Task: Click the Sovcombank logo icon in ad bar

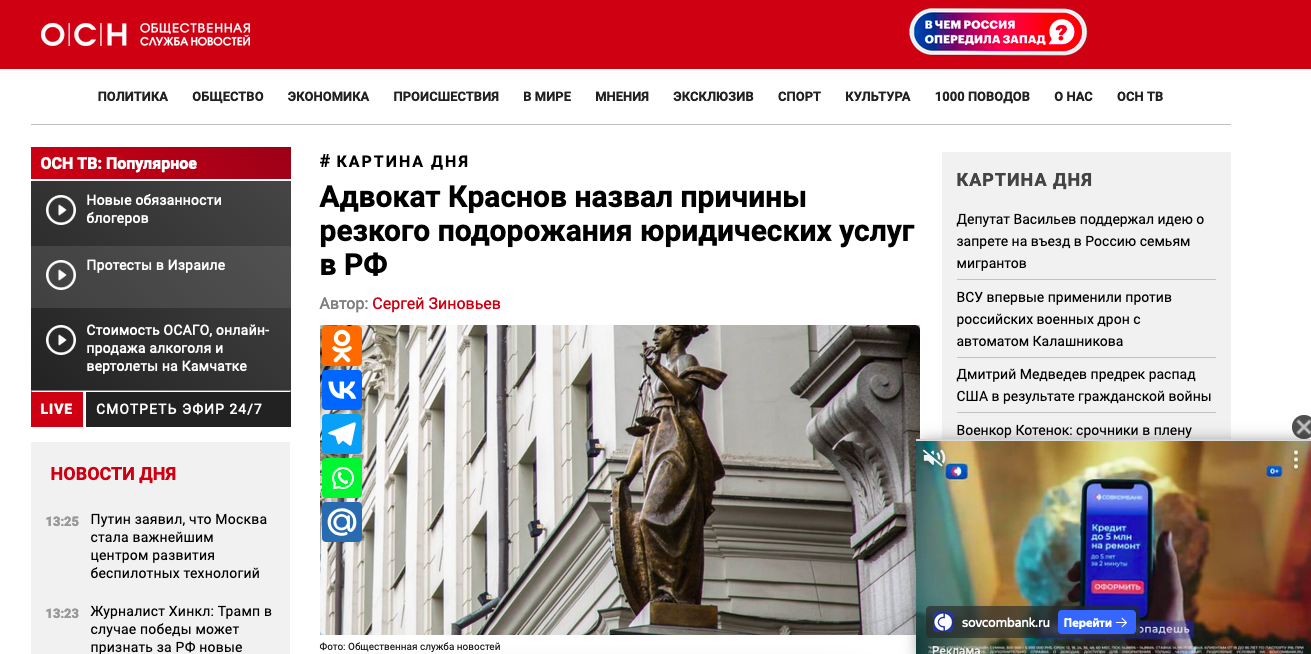Action: click(943, 622)
